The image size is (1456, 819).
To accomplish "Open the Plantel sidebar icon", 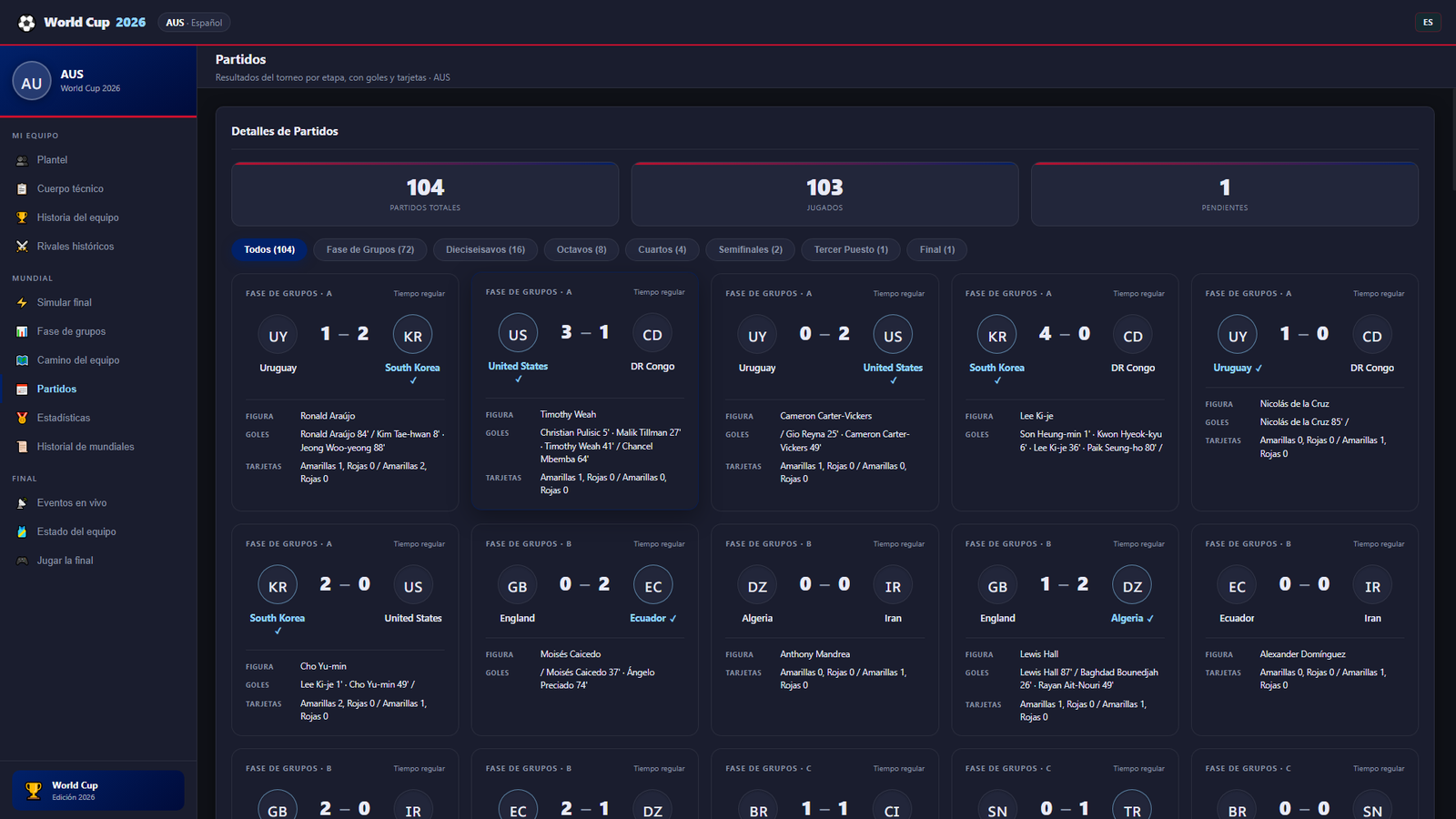I will 22,160.
